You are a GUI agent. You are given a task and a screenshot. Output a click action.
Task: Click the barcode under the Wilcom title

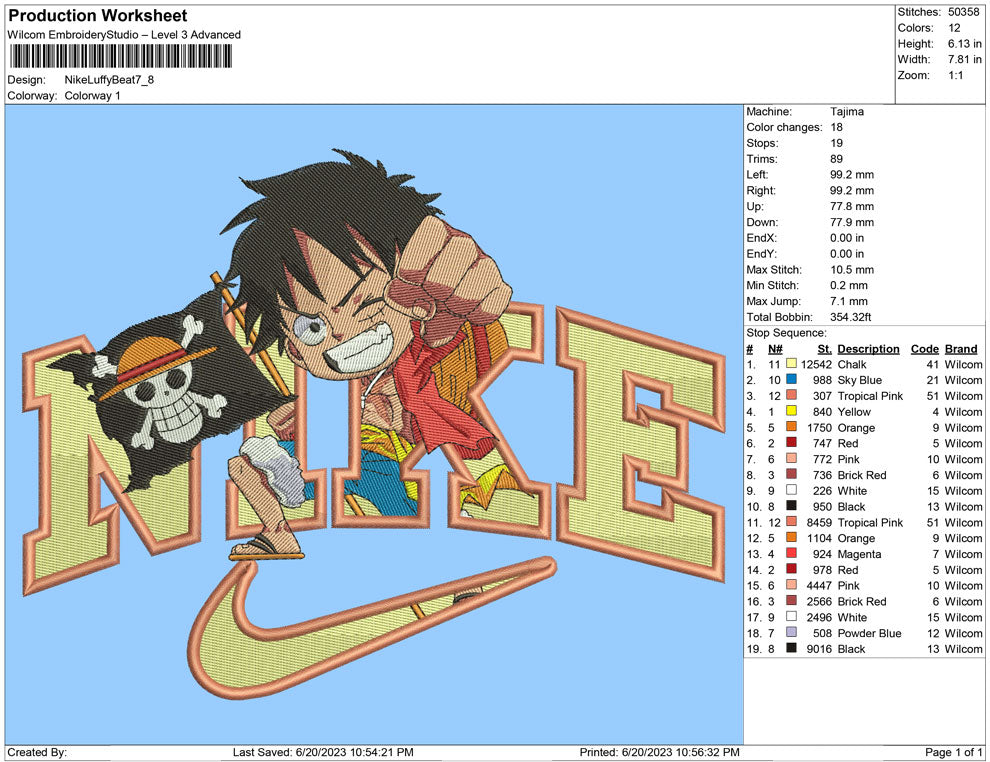[120, 57]
